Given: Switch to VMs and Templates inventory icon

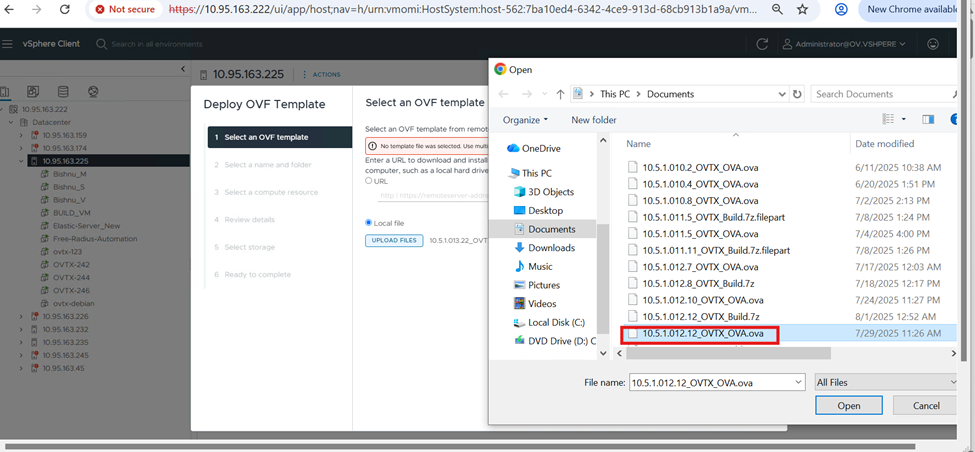Looking at the screenshot, I should tap(34, 92).
